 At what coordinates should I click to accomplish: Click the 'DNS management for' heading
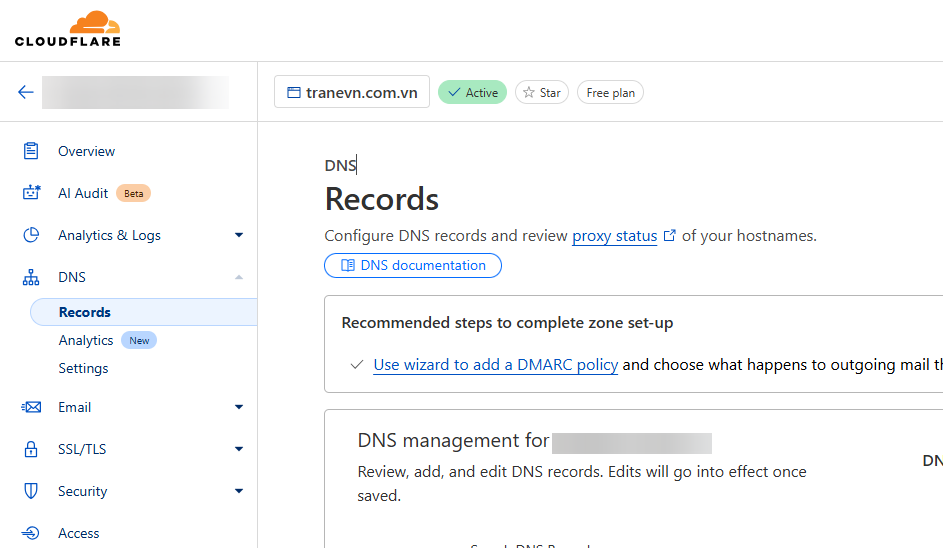453,441
